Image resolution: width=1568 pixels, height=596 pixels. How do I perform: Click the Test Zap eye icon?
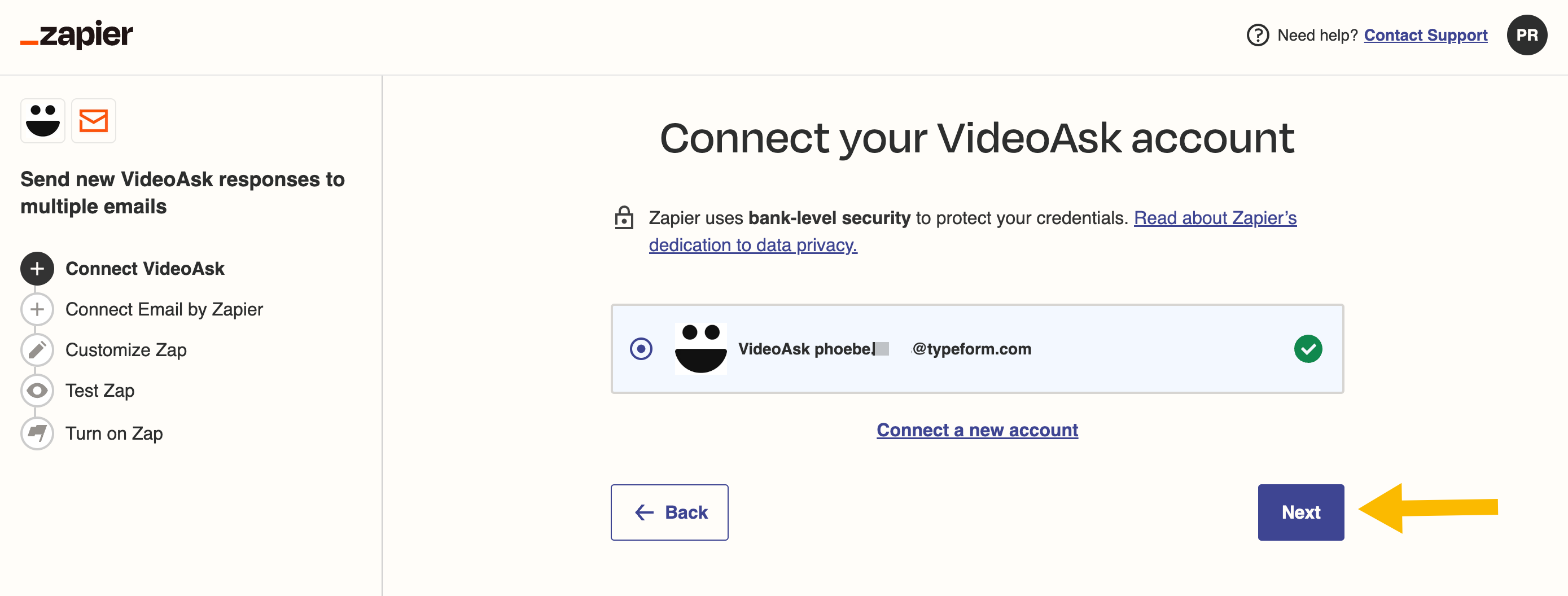click(x=37, y=391)
